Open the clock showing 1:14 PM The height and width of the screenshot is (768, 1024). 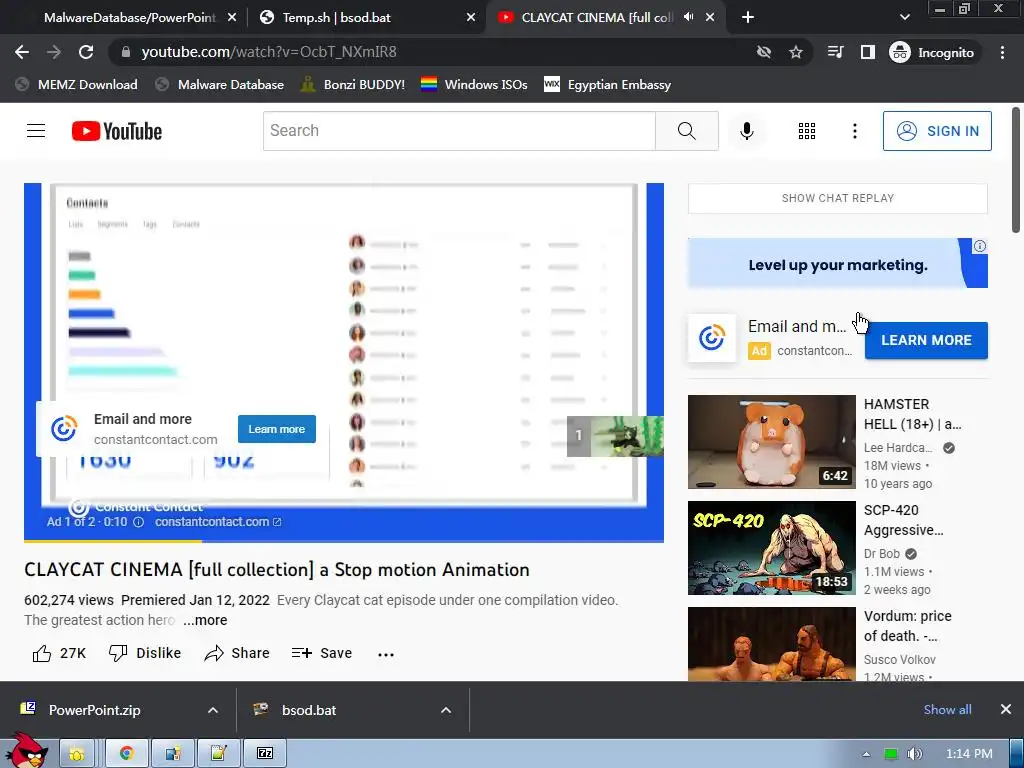click(x=969, y=754)
